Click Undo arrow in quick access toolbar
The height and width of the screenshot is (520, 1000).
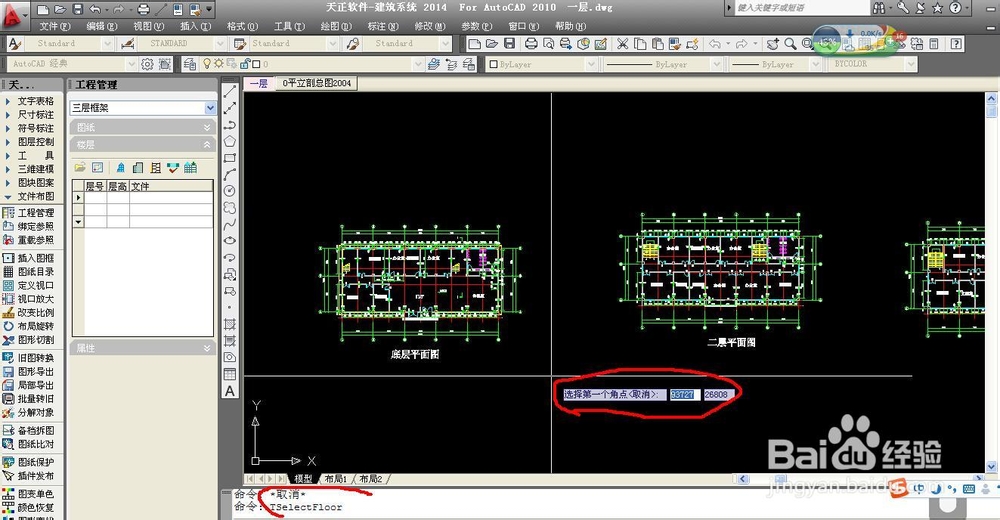click(95, 9)
